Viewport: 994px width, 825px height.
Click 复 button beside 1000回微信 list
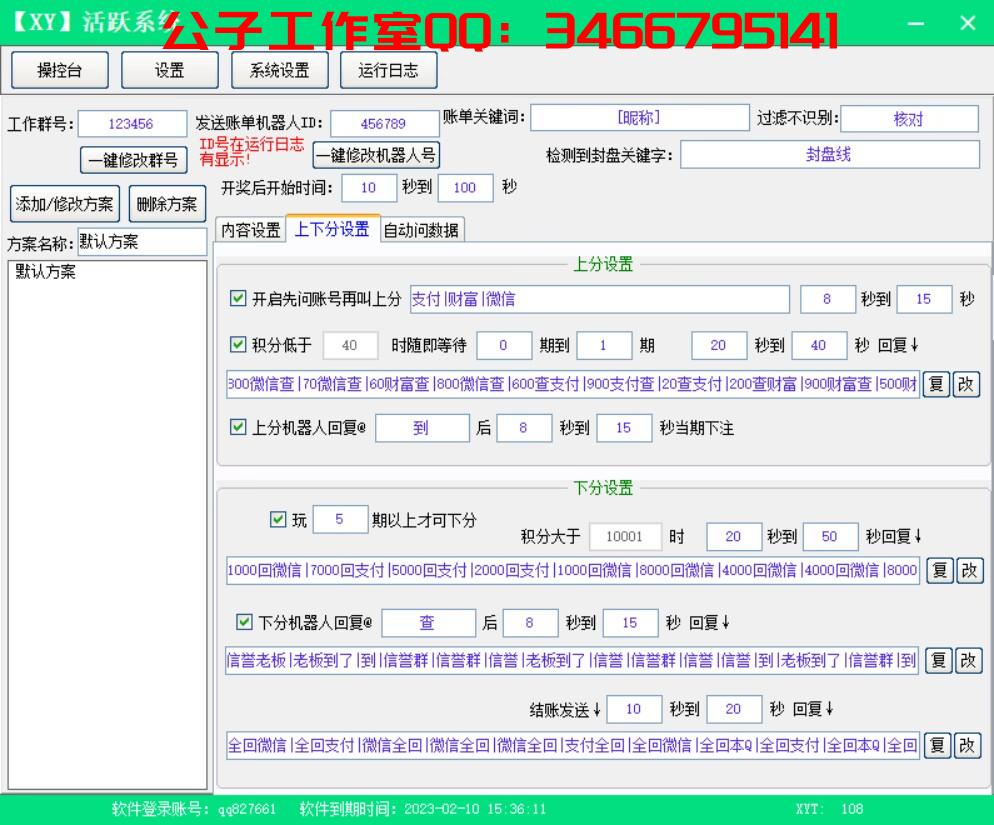point(939,570)
